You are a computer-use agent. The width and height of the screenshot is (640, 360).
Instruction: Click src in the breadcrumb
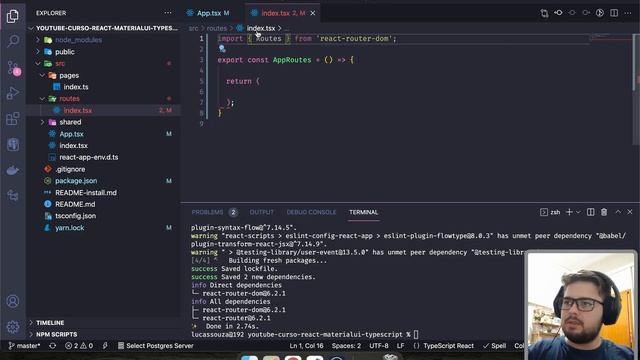[193, 28]
